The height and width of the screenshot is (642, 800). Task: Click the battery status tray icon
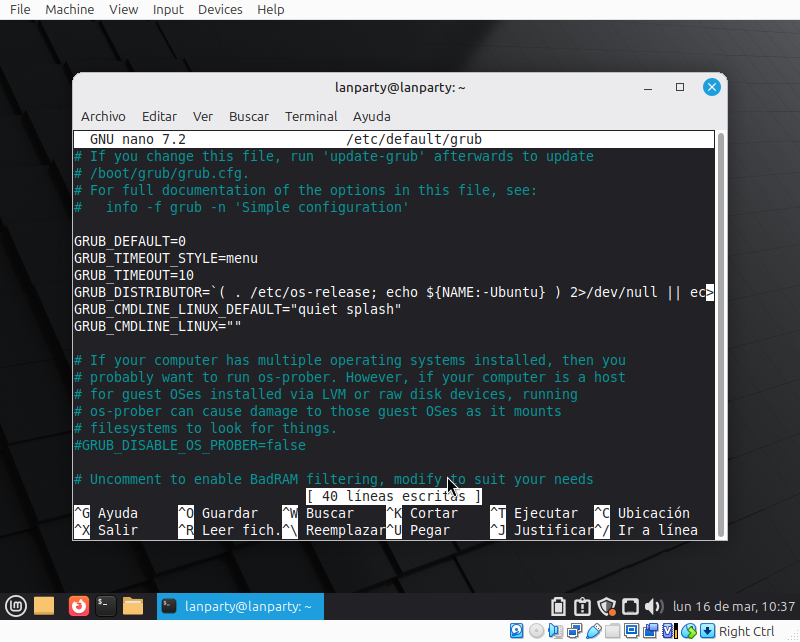pyautogui.click(x=560, y=606)
